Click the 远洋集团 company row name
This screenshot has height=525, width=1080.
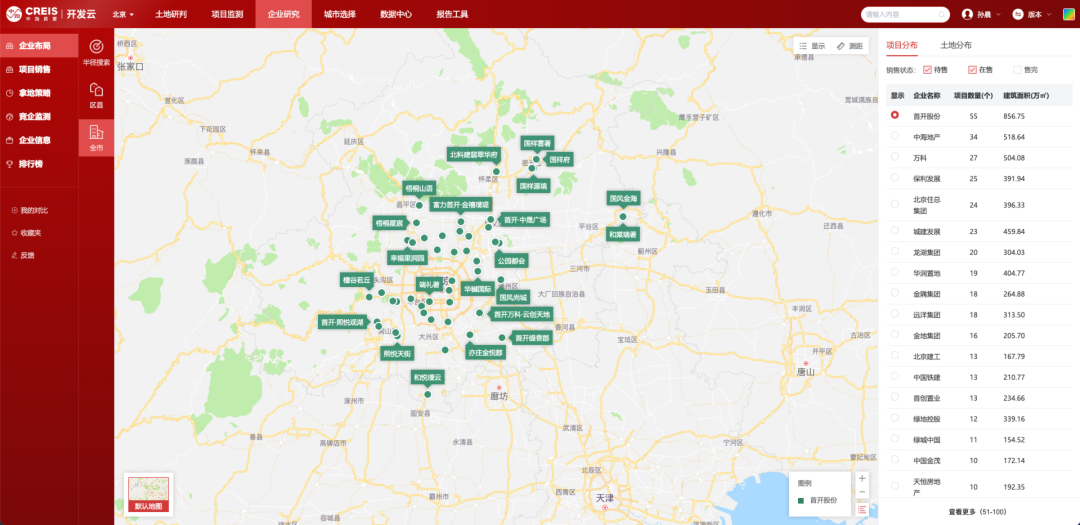926,314
